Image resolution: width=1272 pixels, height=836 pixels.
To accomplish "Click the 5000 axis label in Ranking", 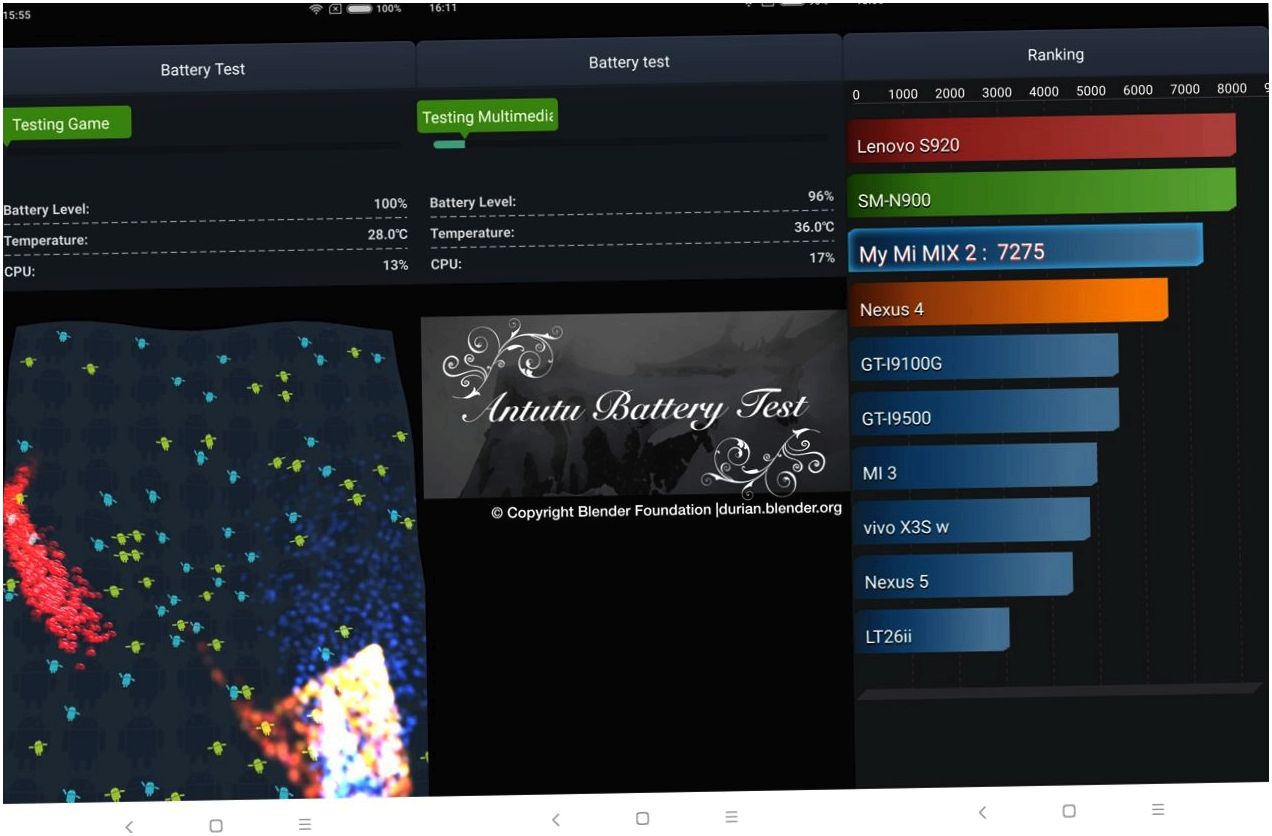I will (x=1091, y=91).
